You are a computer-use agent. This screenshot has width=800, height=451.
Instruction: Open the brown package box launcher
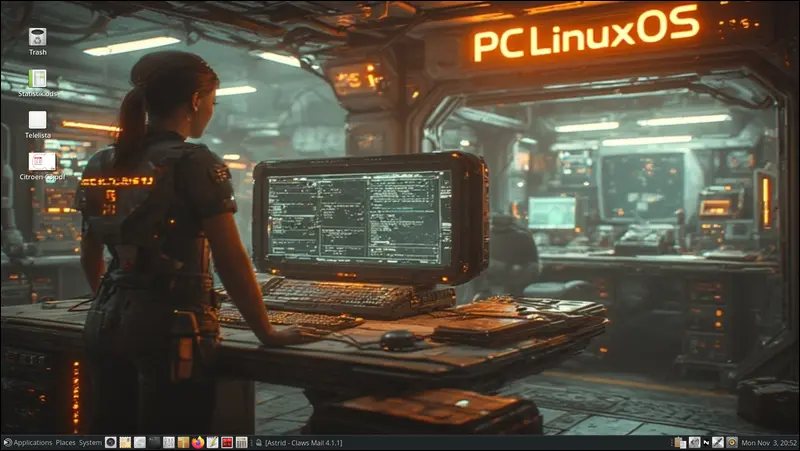click(183, 442)
